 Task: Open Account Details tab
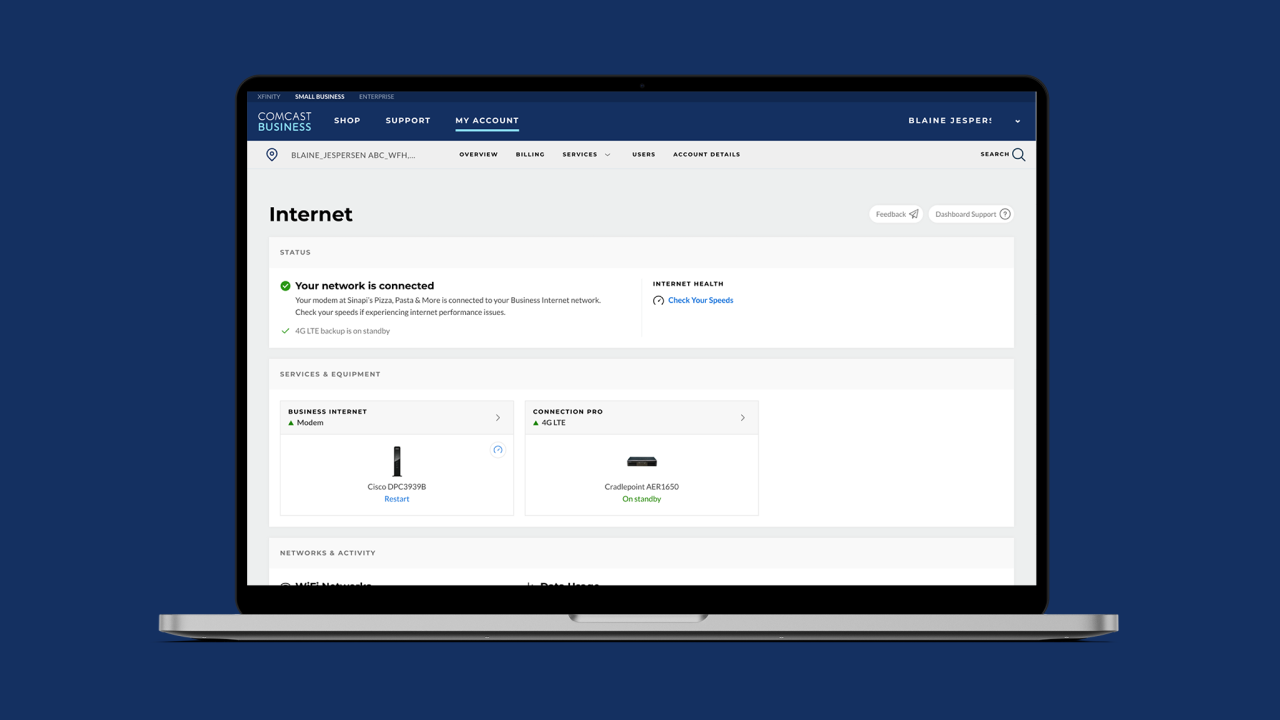point(707,155)
